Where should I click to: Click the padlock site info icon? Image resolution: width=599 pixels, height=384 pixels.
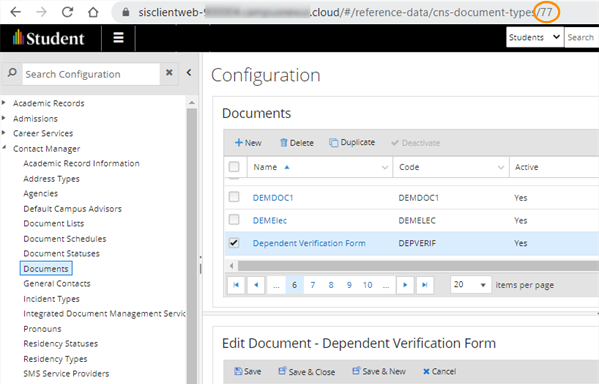pos(126,13)
